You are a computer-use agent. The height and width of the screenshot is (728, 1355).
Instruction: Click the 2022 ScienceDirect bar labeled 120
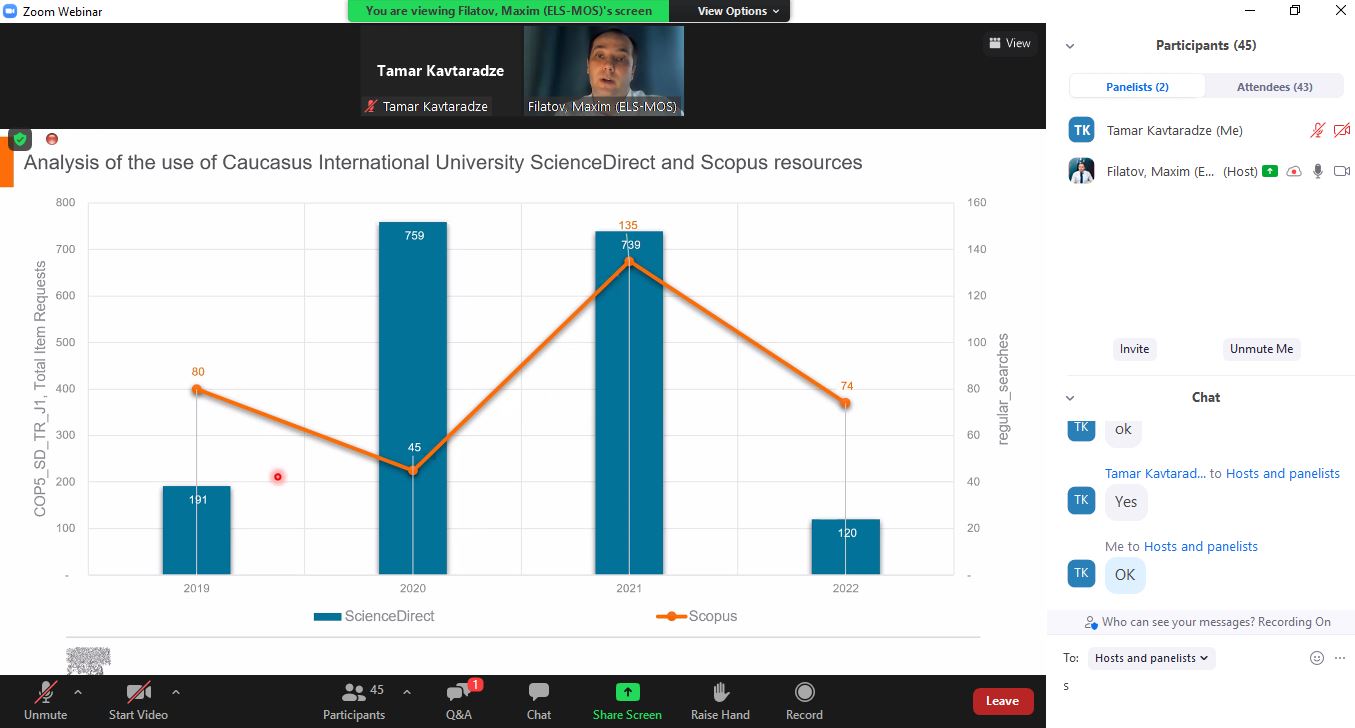pyautogui.click(x=846, y=547)
